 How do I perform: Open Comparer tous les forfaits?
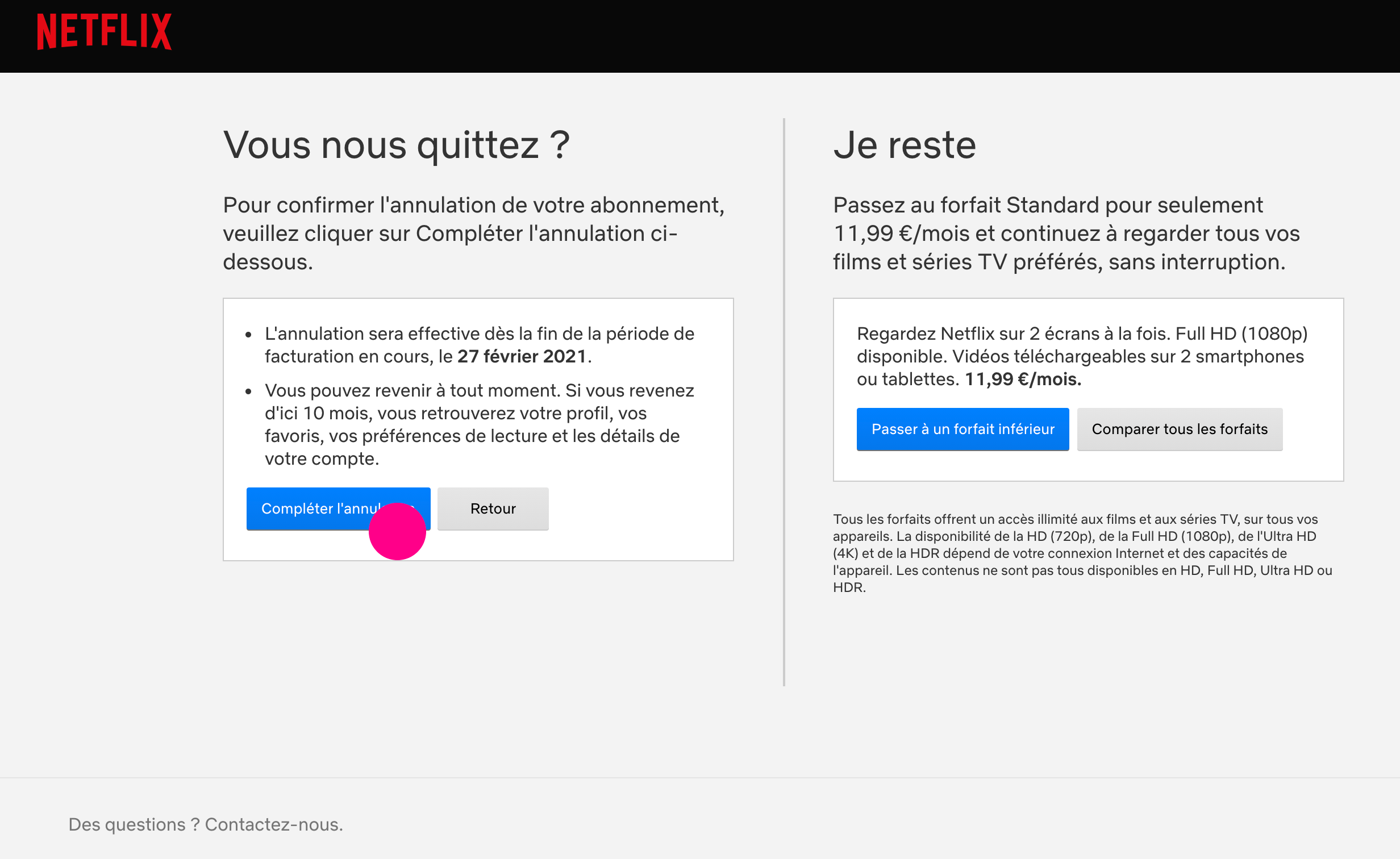[x=1180, y=429]
